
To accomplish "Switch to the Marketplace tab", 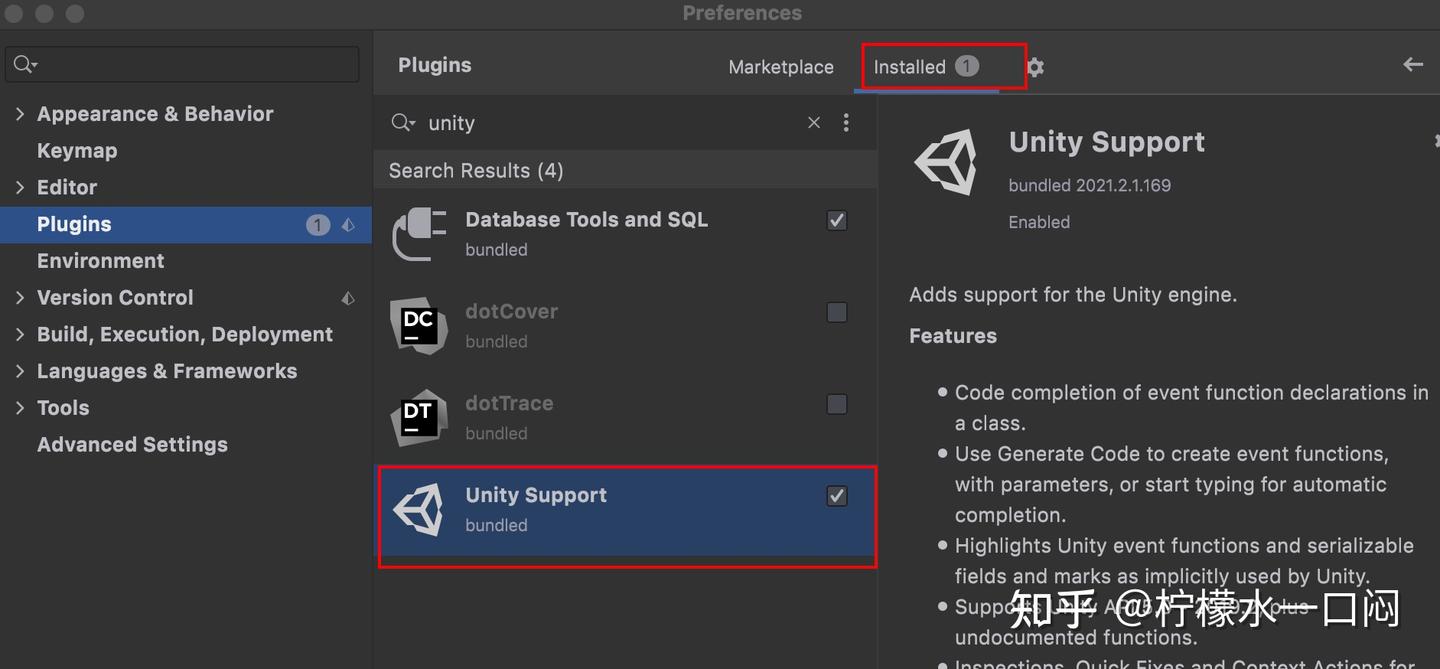I will click(781, 66).
